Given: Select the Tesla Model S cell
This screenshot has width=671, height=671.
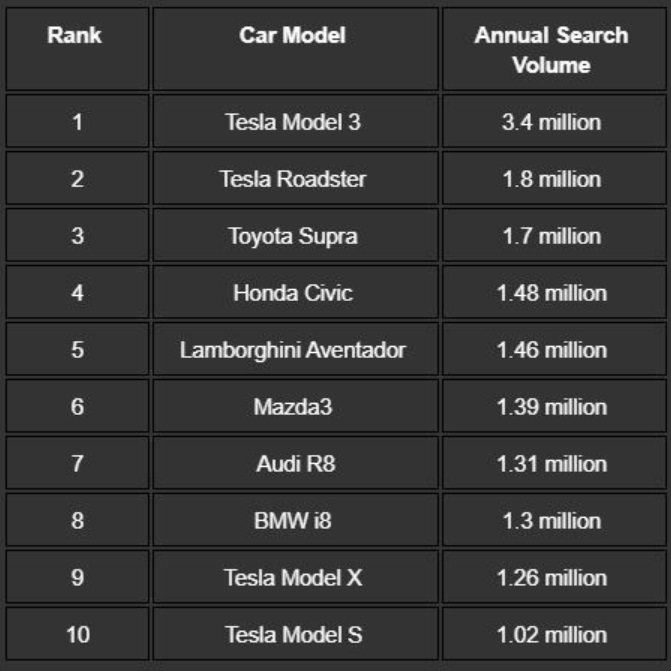Looking at the screenshot, I should pyautogui.click(x=293, y=635).
